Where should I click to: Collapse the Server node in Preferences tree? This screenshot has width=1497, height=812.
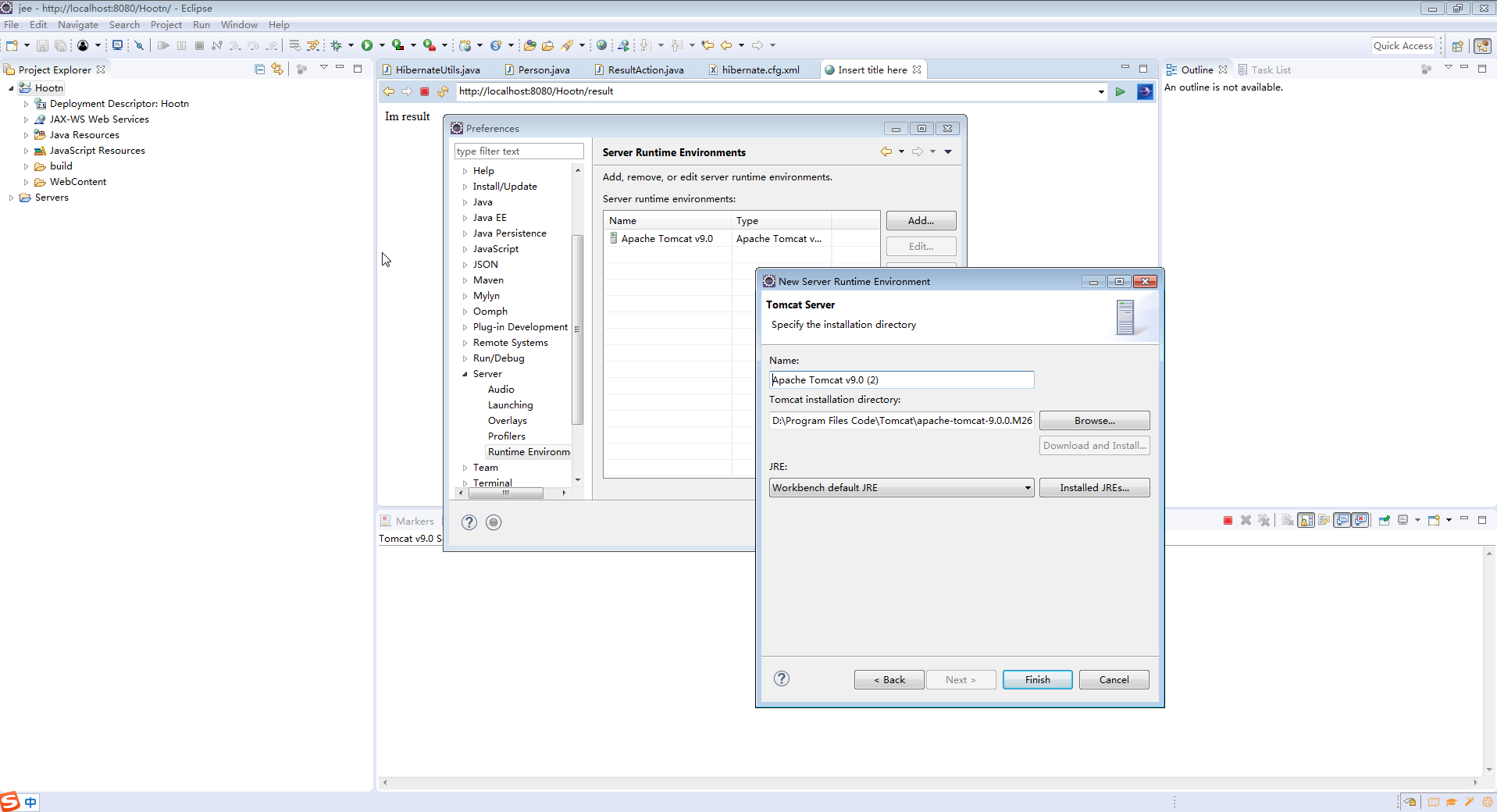[x=465, y=374]
